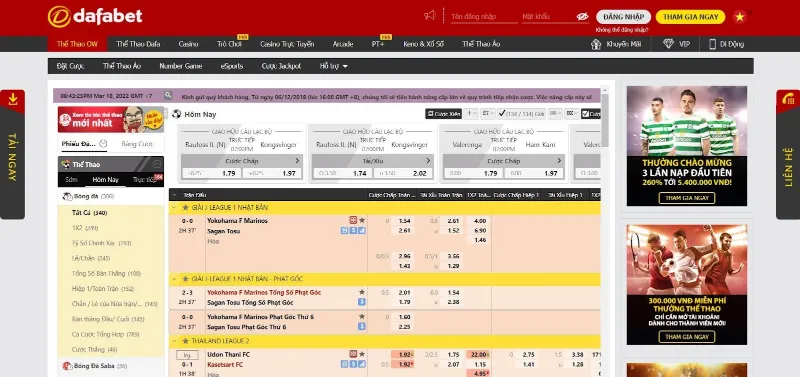
Task: Click Tham Gia Ngay on 300.000 VNĐ banner
Action: click(x=686, y=337)
